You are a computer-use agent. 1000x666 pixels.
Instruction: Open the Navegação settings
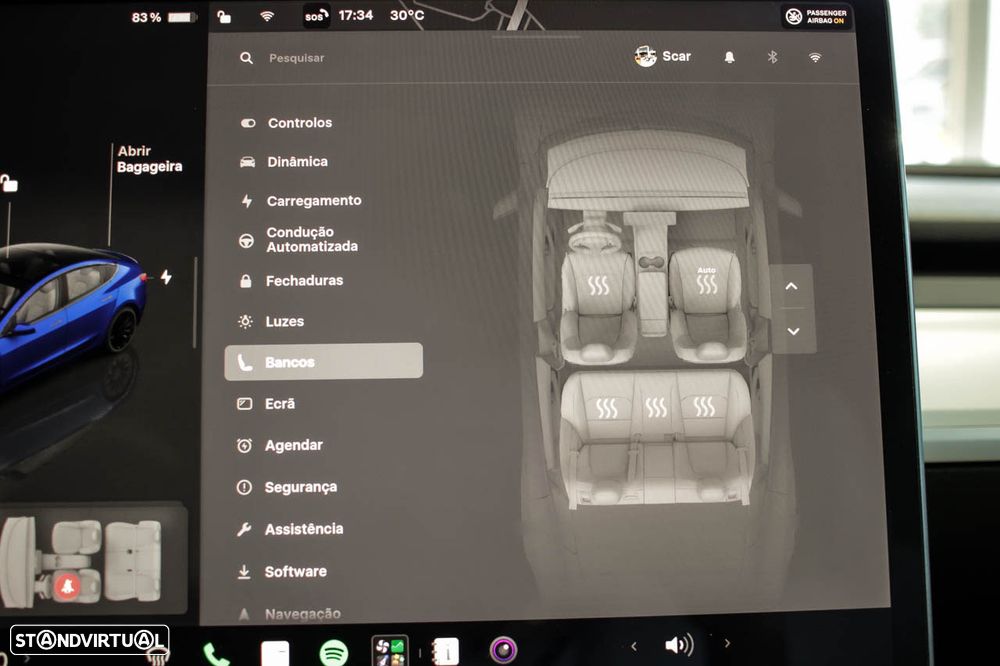289,614
